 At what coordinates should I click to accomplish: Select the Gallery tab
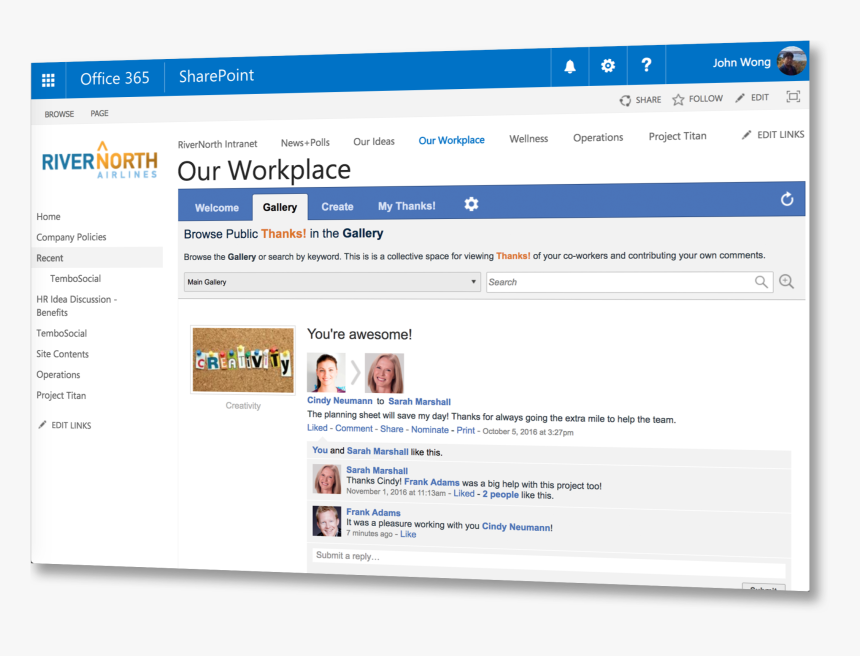(280, 207)
